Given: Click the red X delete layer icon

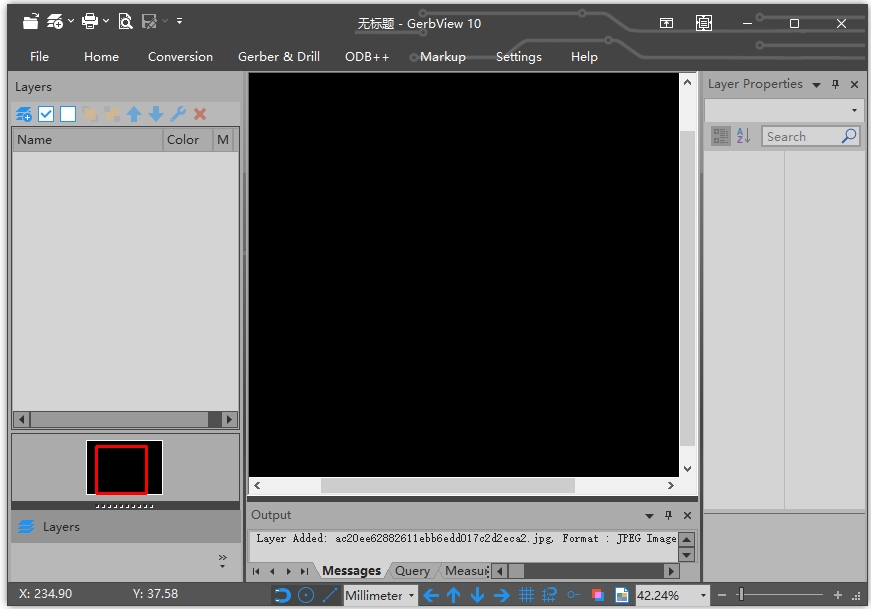Looking at the screenshot, I should pyautogui.click(x=200, y=114).
